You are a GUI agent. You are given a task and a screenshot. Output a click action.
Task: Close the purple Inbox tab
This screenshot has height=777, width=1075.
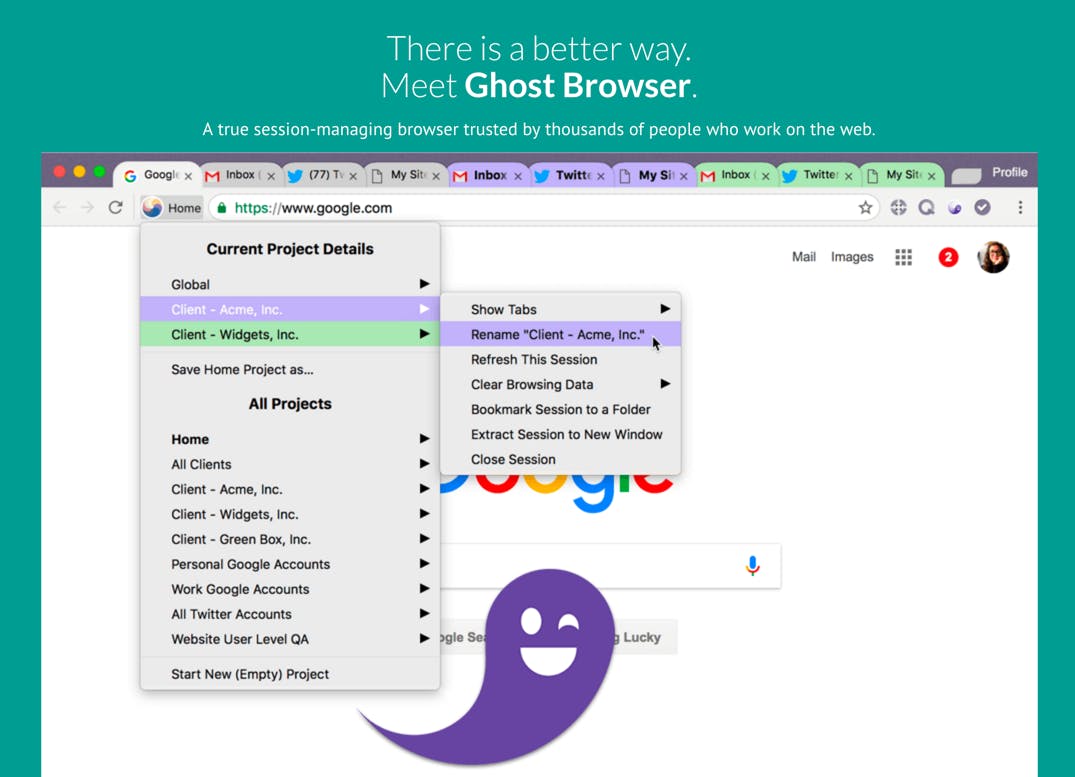click(x=518, y=176)
